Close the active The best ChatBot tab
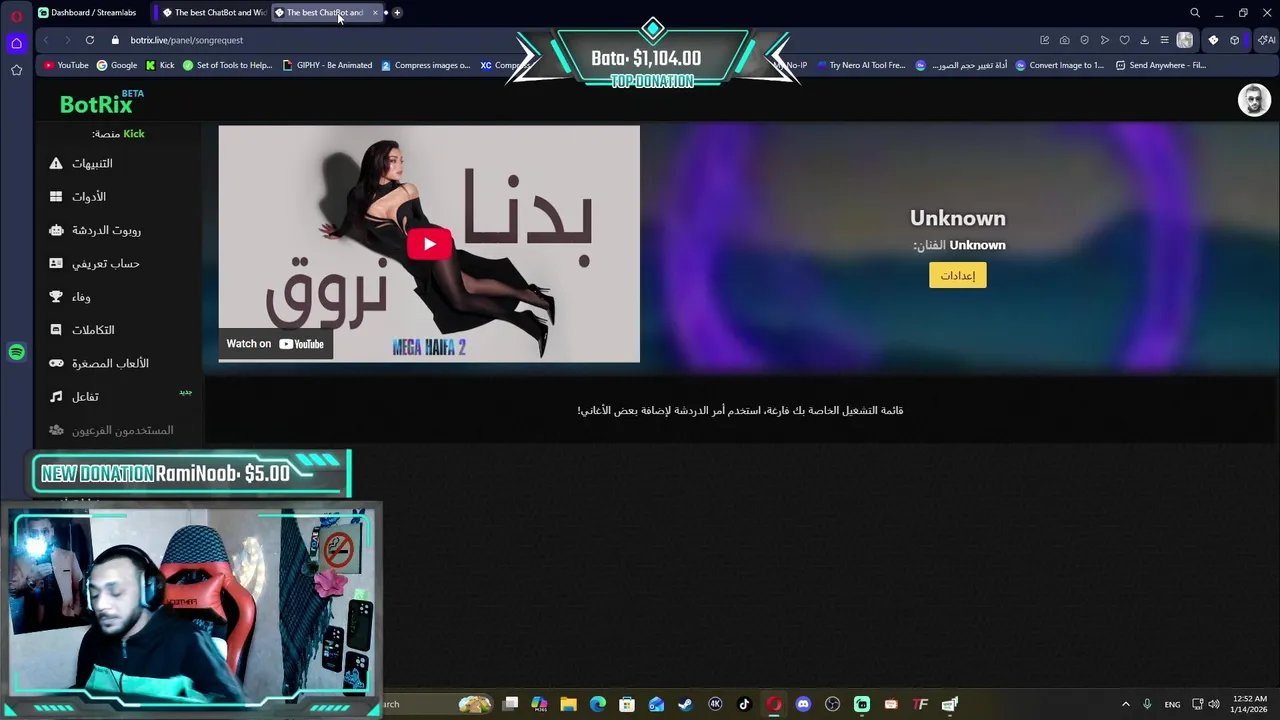The image size is (1280, 720). 375,13
